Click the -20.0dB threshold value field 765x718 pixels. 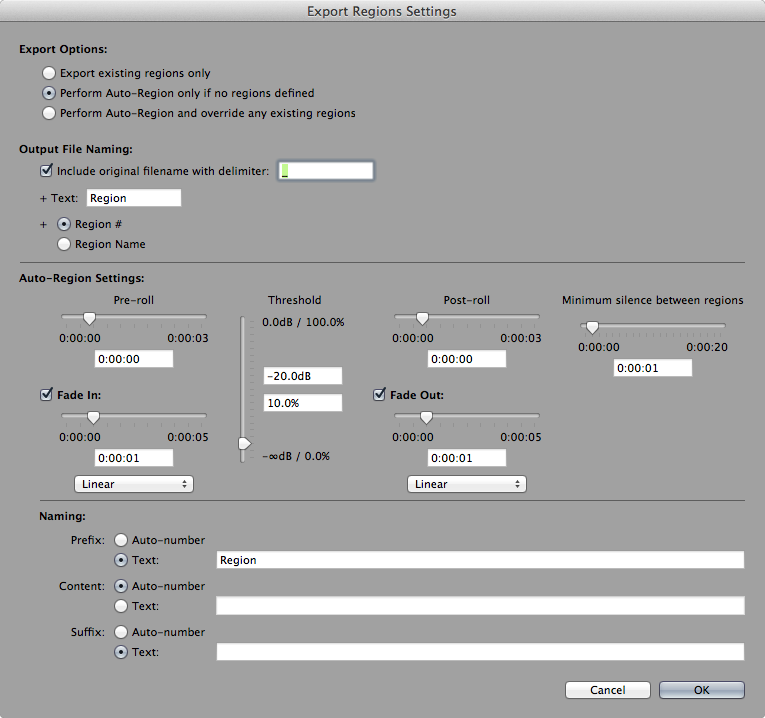[x=302, y=376]
